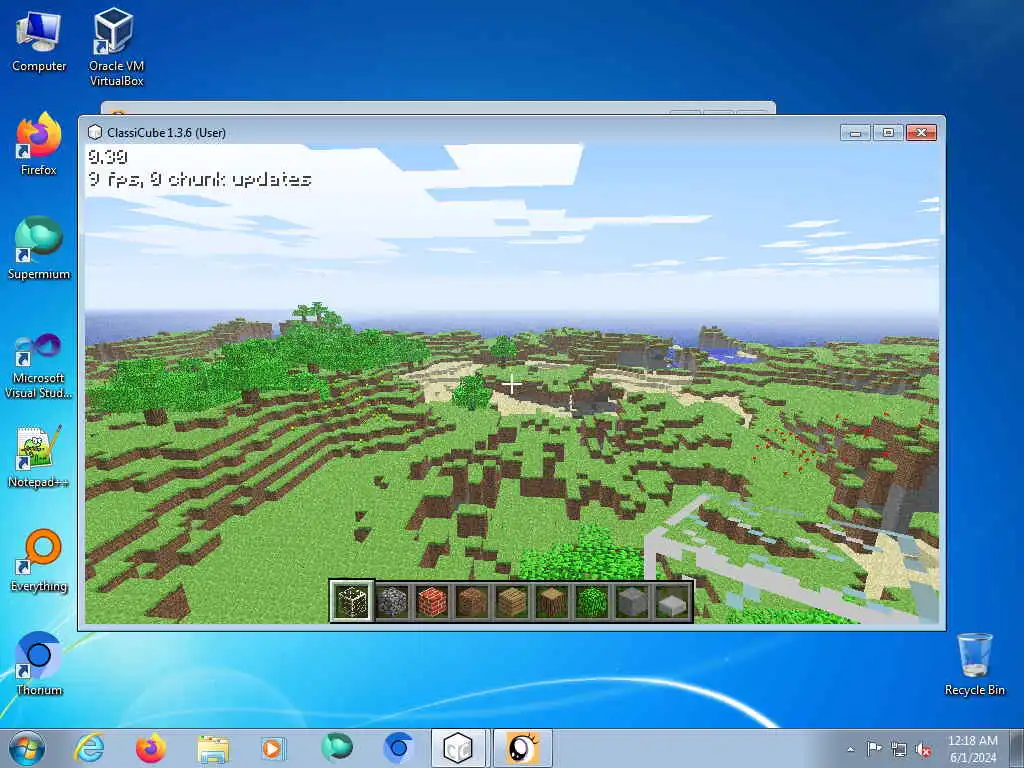
Task: Click the white crosshair in the game view
Action: click(x=512, y=385)
